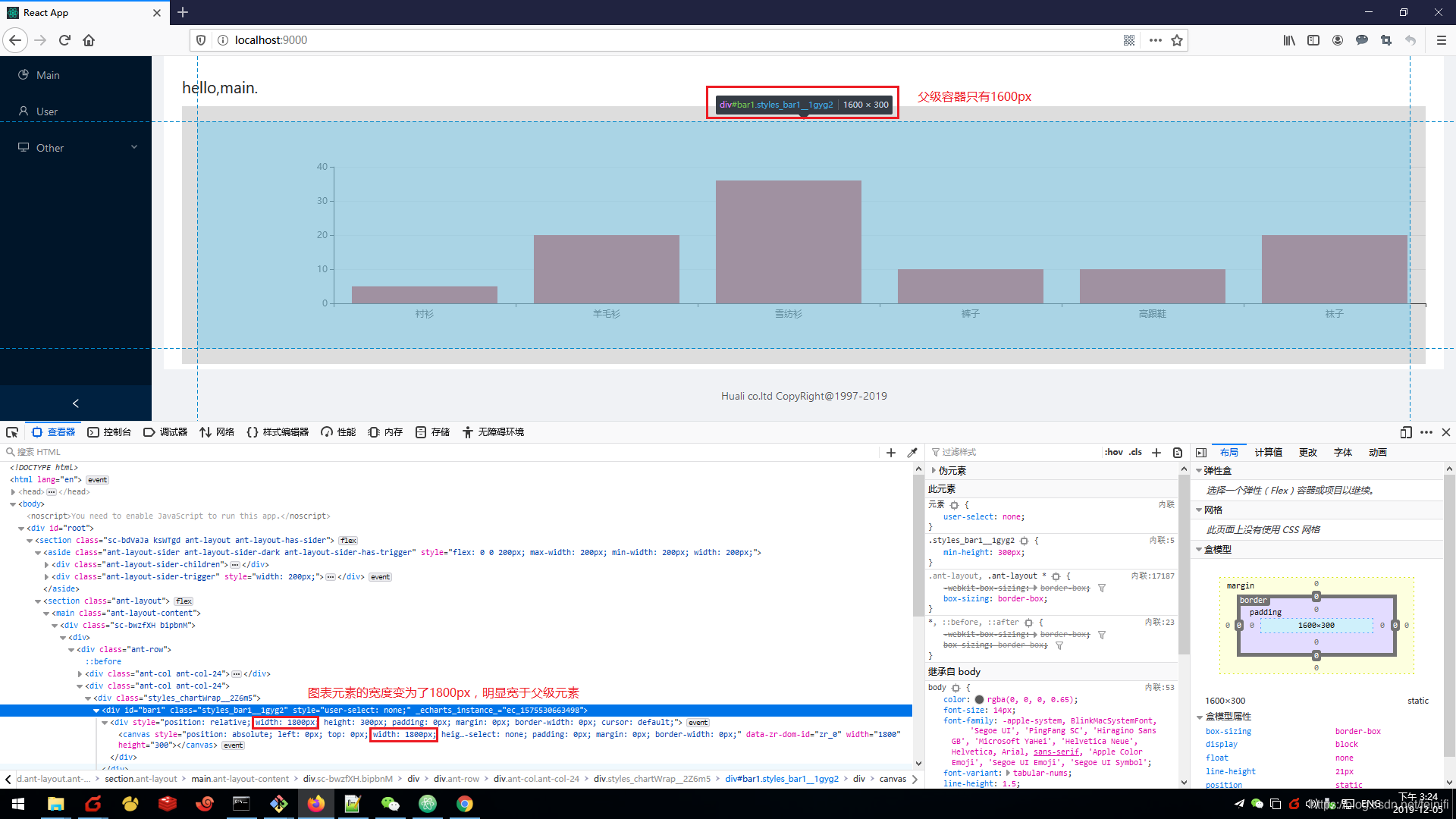
Task: Click the flex badge on ant-layout-has-sider section
Action: pos(348,541)
